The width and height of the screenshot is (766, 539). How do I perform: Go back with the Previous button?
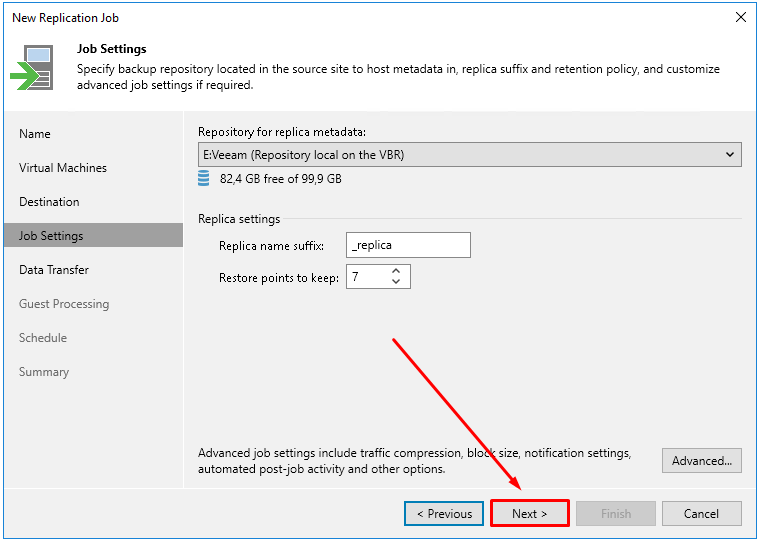(x=444, y=514)
